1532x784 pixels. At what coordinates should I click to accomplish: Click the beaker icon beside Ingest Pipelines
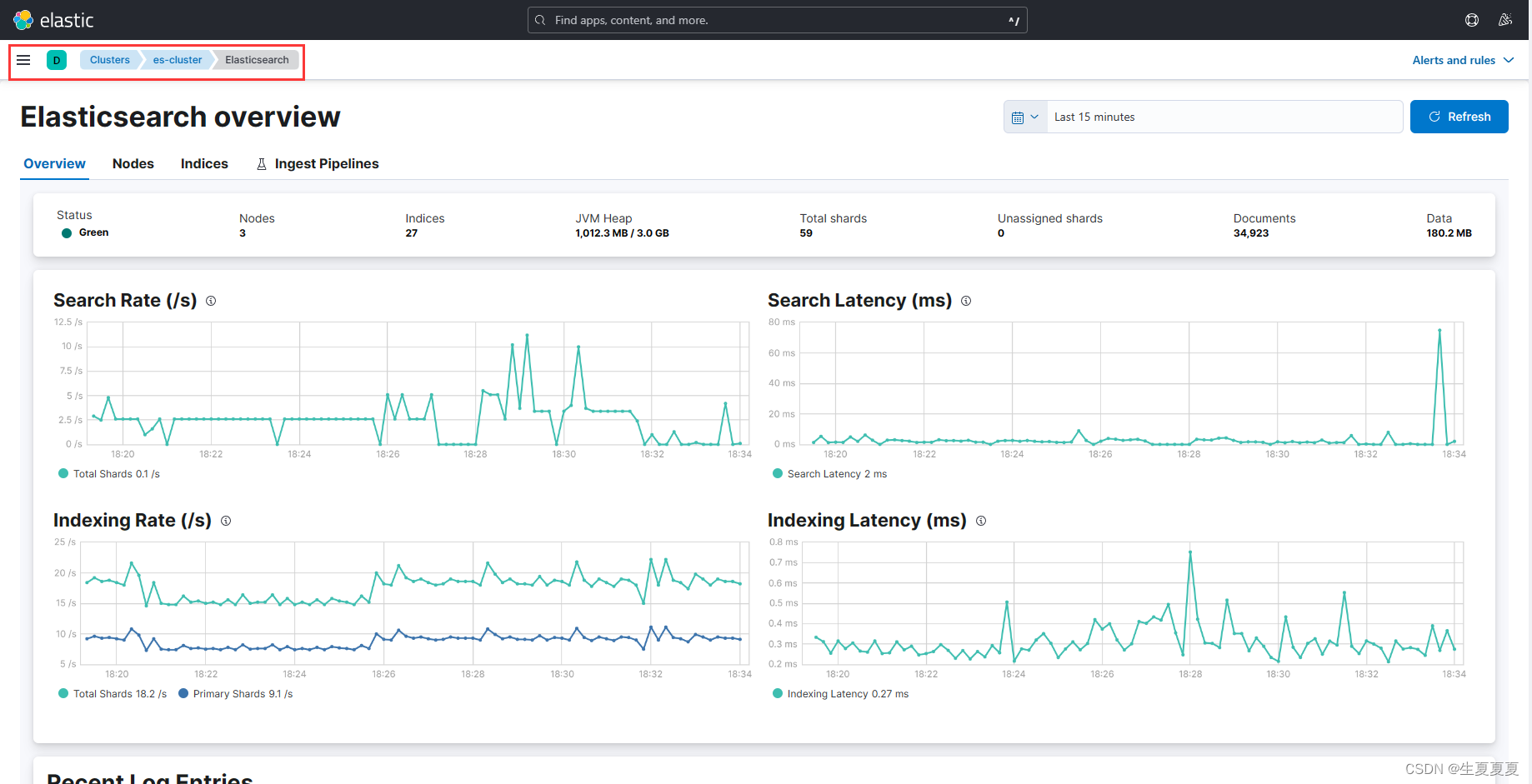(x=262, y=164)
